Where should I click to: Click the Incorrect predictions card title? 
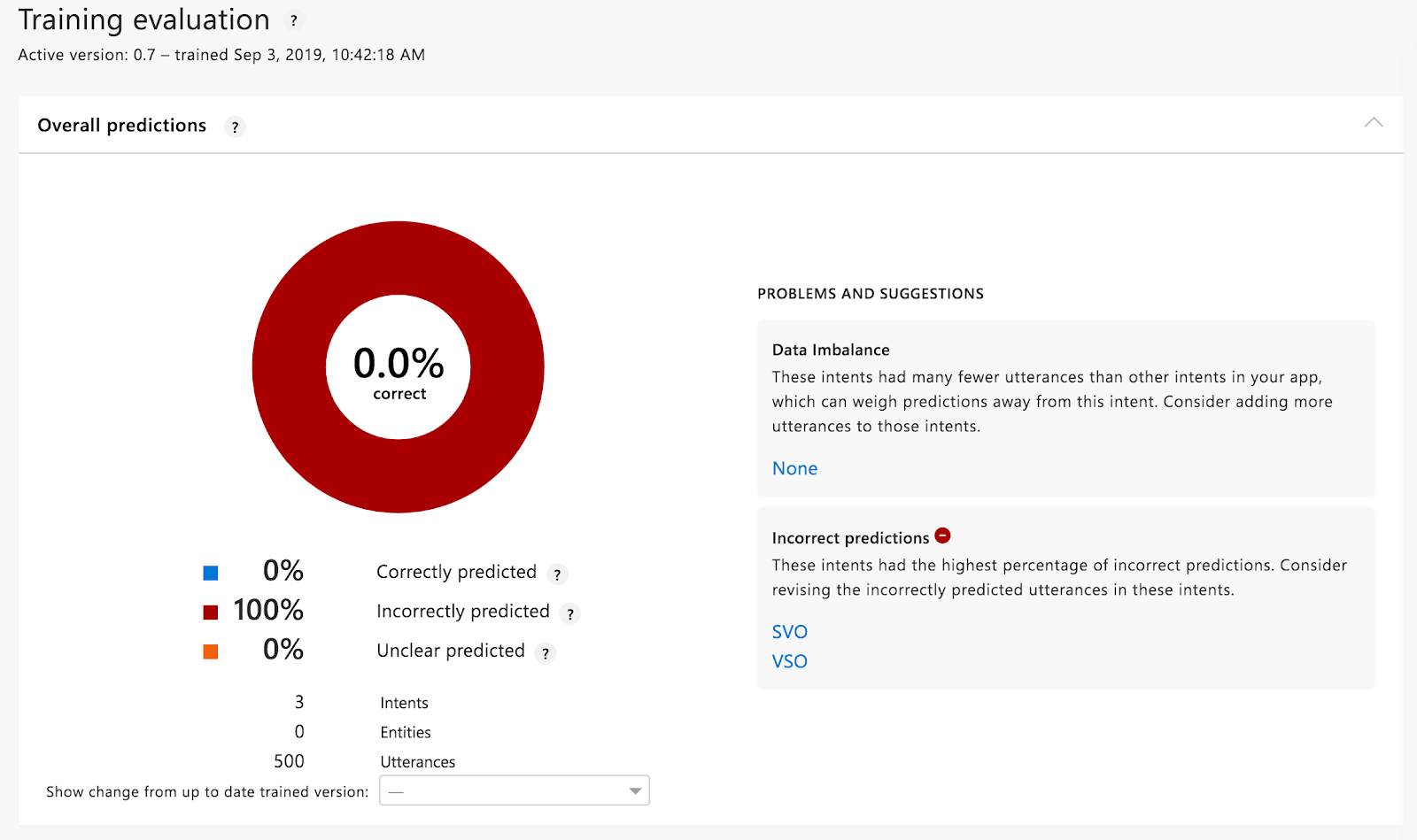point(850,538)
